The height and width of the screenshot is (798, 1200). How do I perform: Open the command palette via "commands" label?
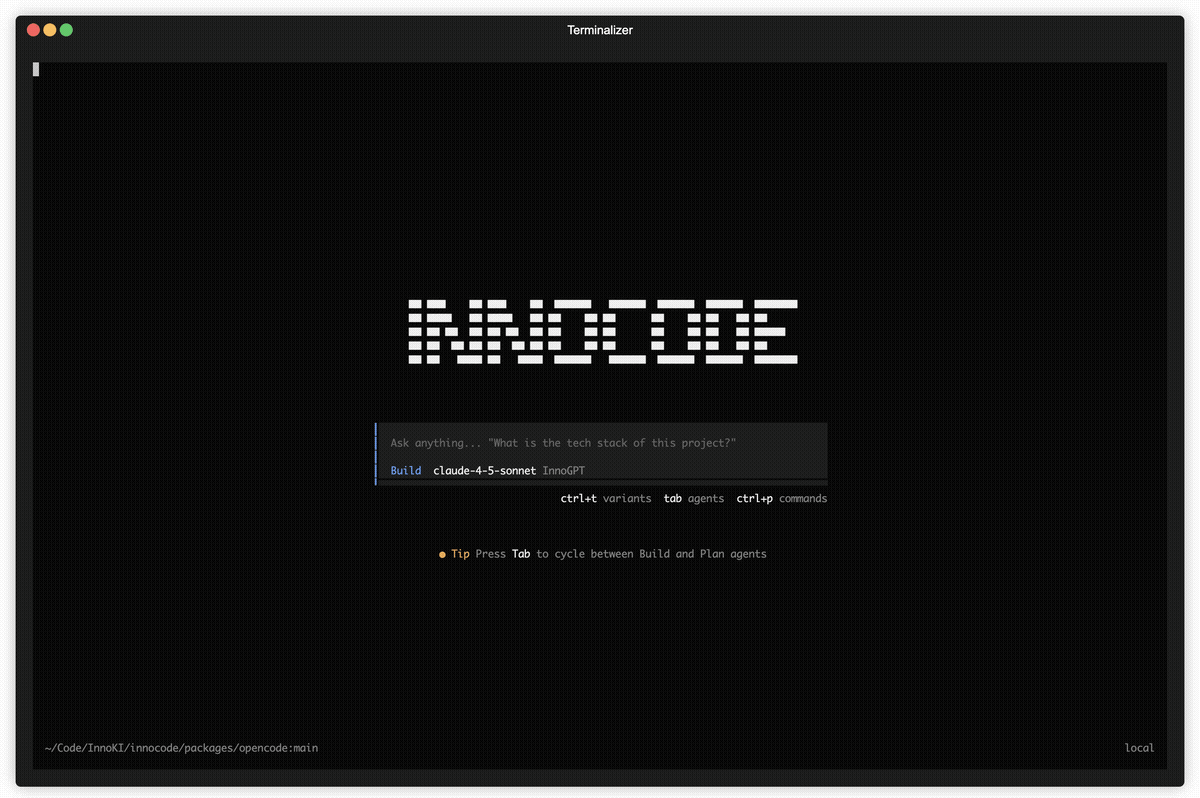(x=803, y=498)
